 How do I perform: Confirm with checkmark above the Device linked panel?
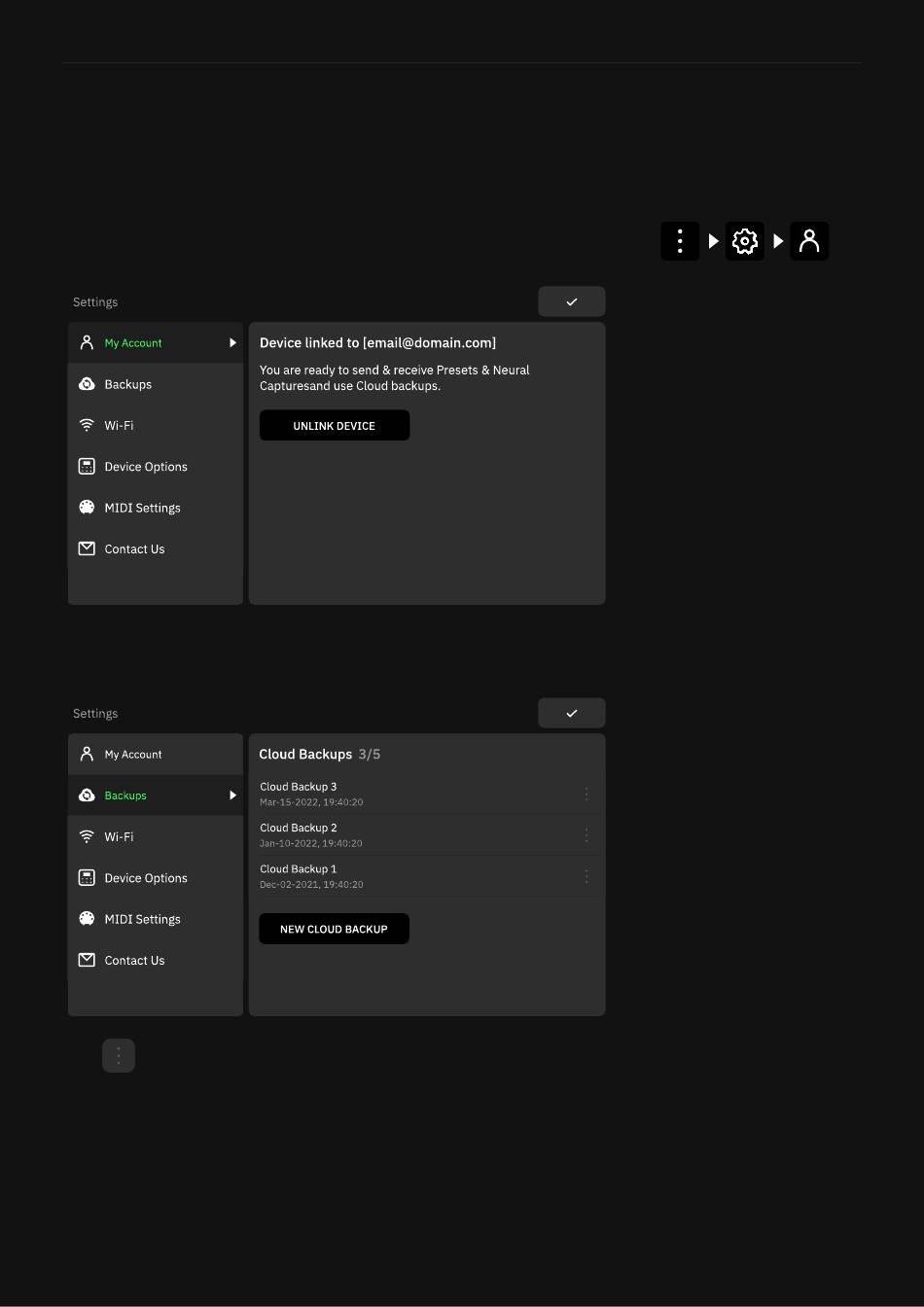coord(572,301)
